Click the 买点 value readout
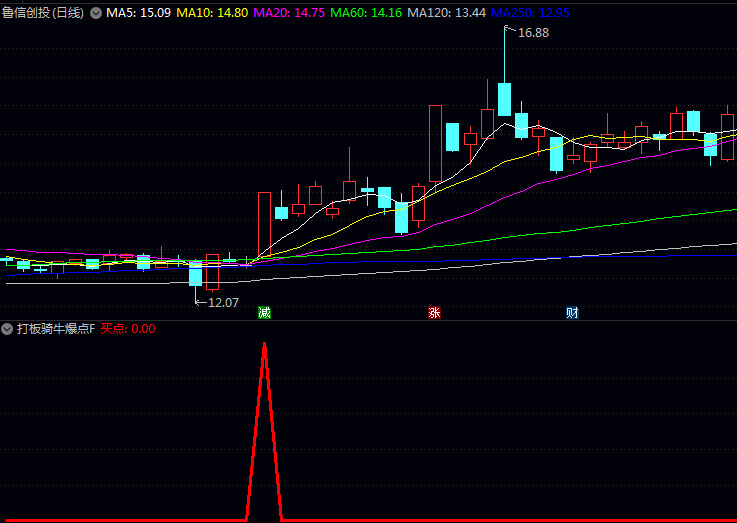The height and width of the screenshot is (523, 737). [127, 328]
